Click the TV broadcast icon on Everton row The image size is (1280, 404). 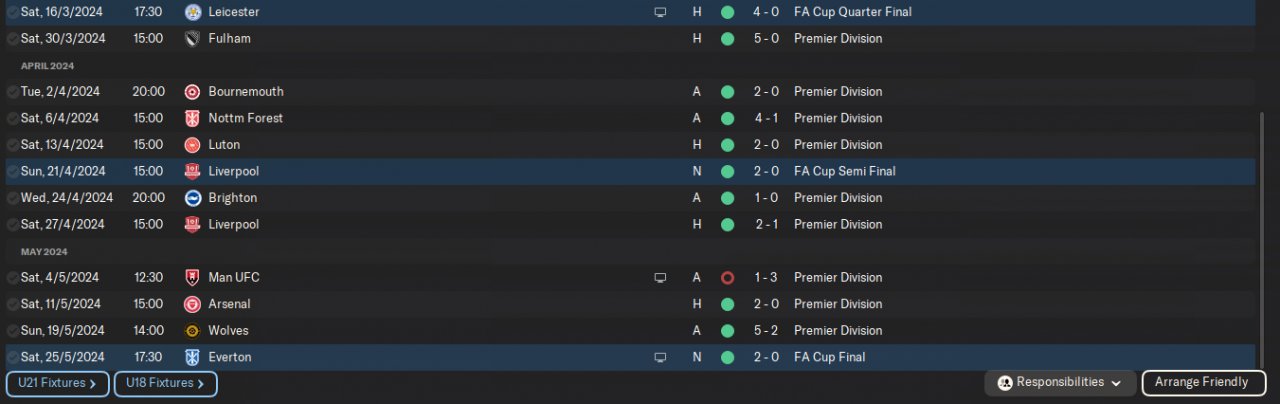659,357
